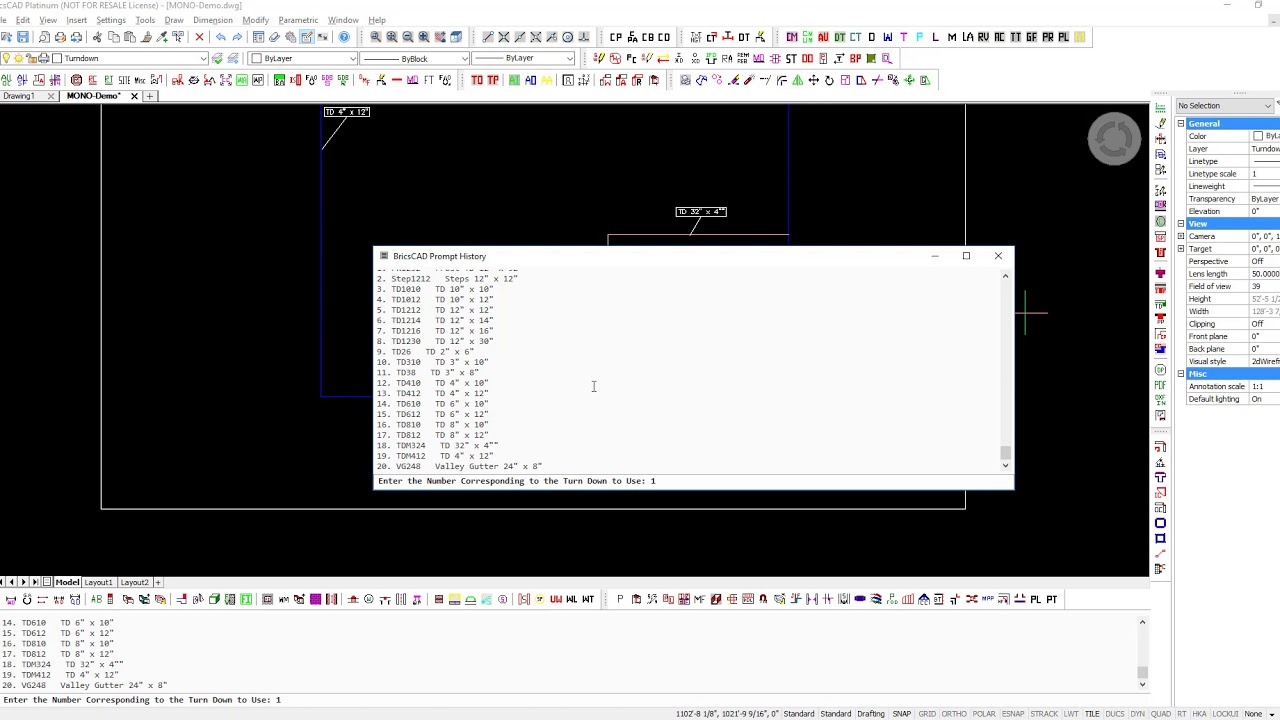Click the DT icon beside CP group
The image size is (1280, 720).
coord(744,37)
